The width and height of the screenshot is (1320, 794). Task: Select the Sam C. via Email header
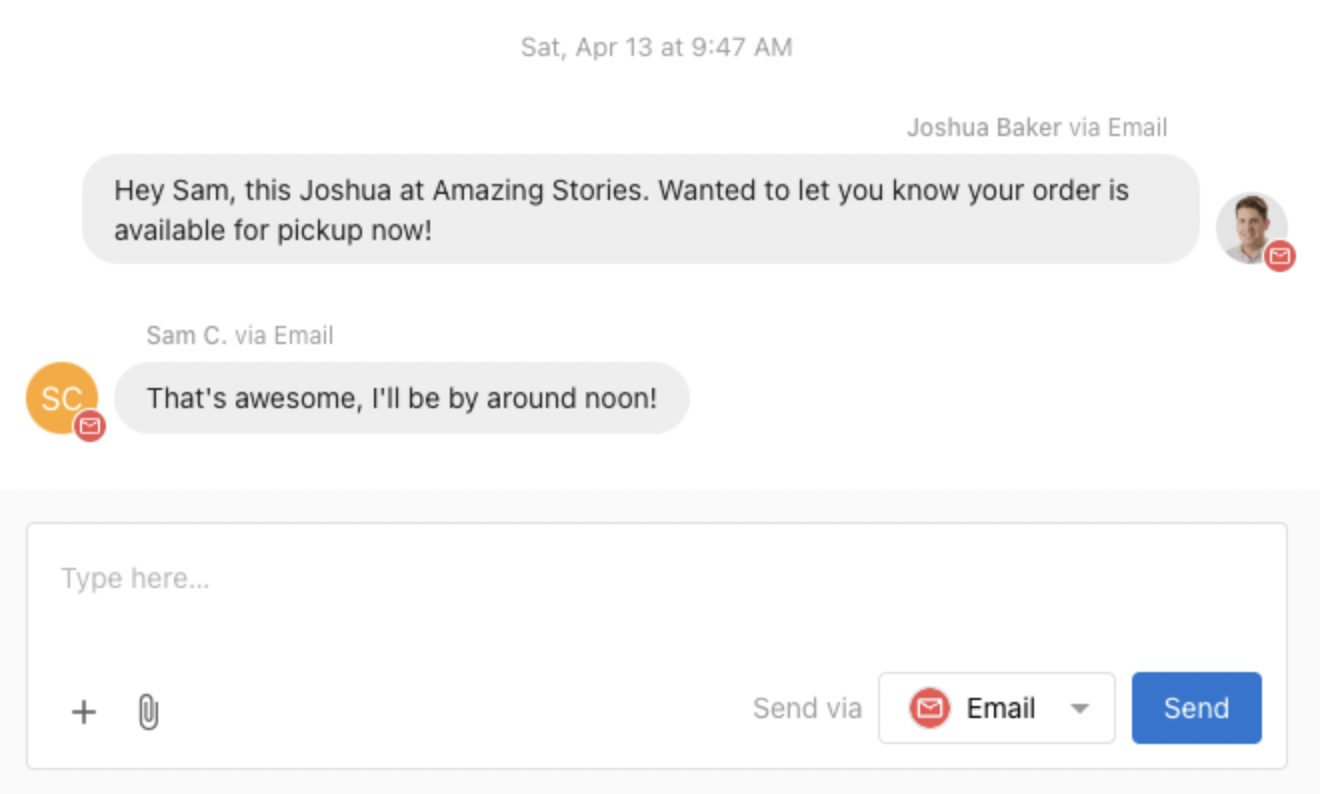[241, 335]
